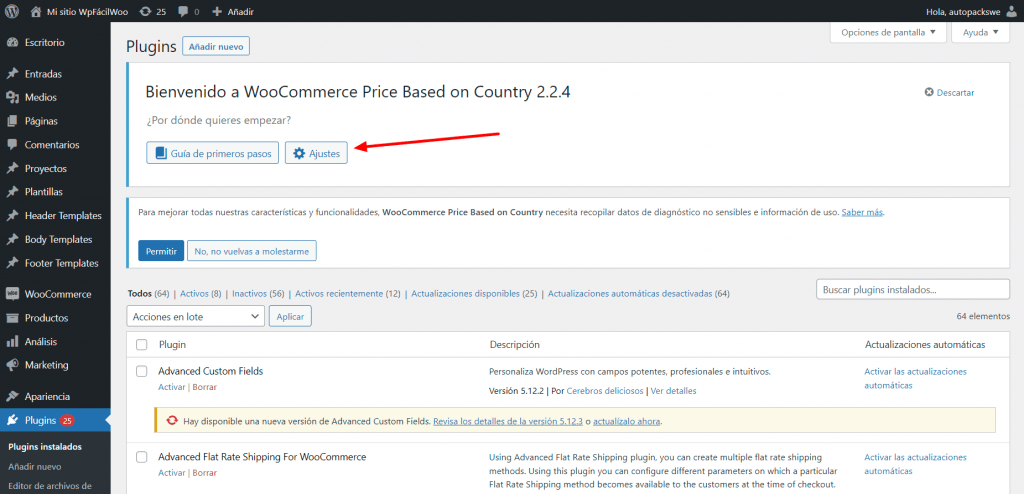
Task: Show Activos recientemente (12) plugins
Action: 347,294
